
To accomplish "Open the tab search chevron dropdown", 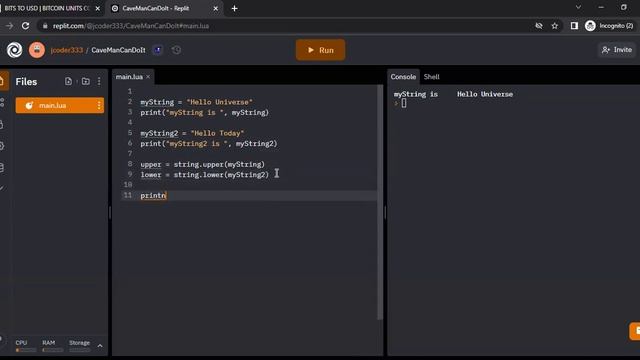I will pyautogui.click(x=578, y=7).
